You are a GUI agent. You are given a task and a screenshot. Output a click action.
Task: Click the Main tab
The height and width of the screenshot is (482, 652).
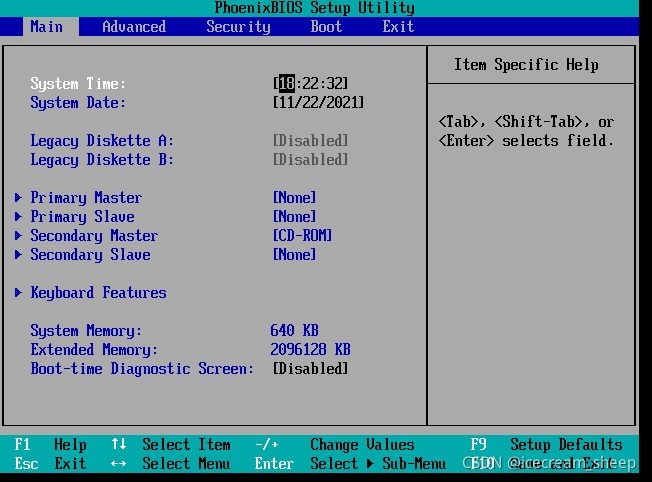click(x=47, y=27)
